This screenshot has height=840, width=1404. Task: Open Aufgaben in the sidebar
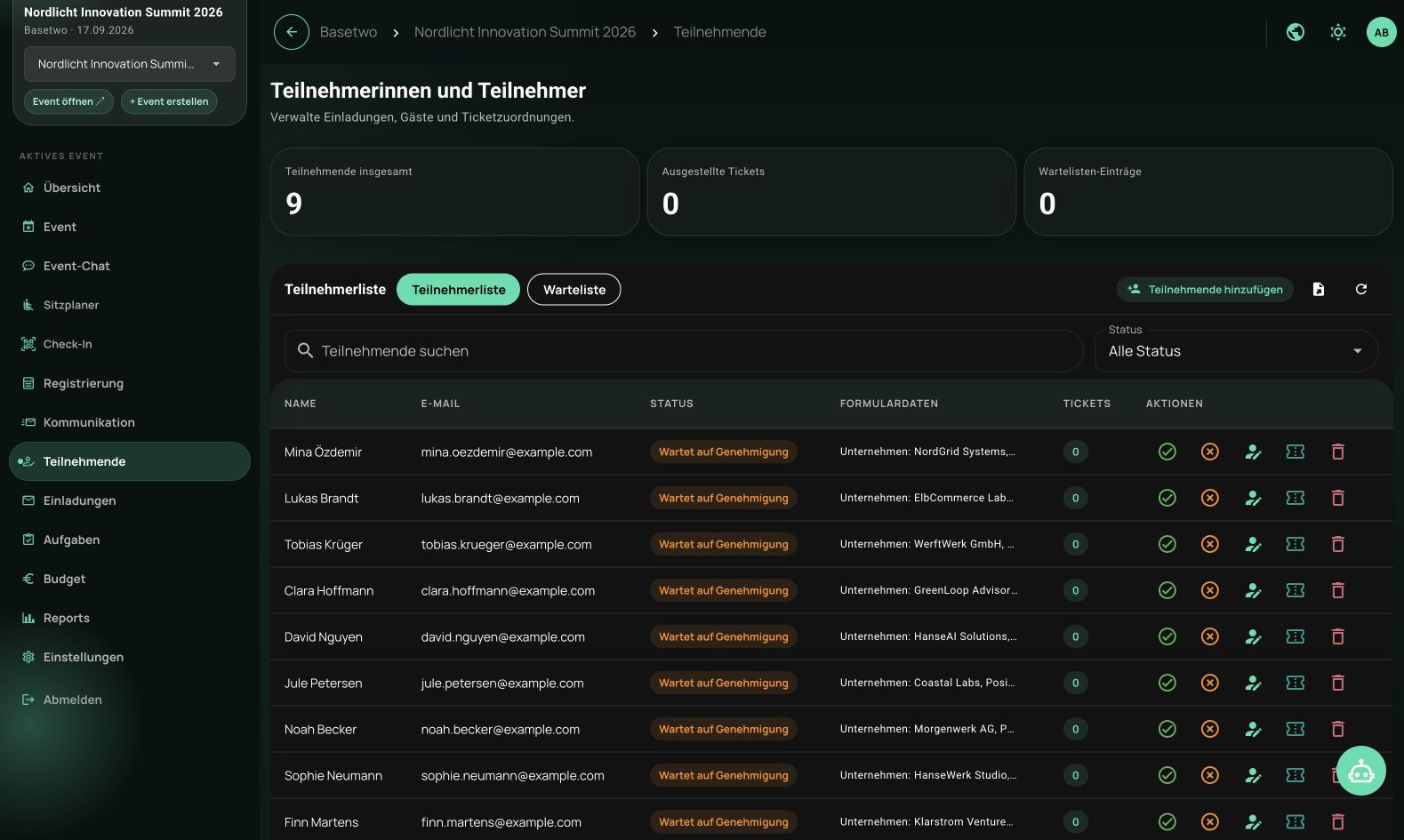point(130,540)
